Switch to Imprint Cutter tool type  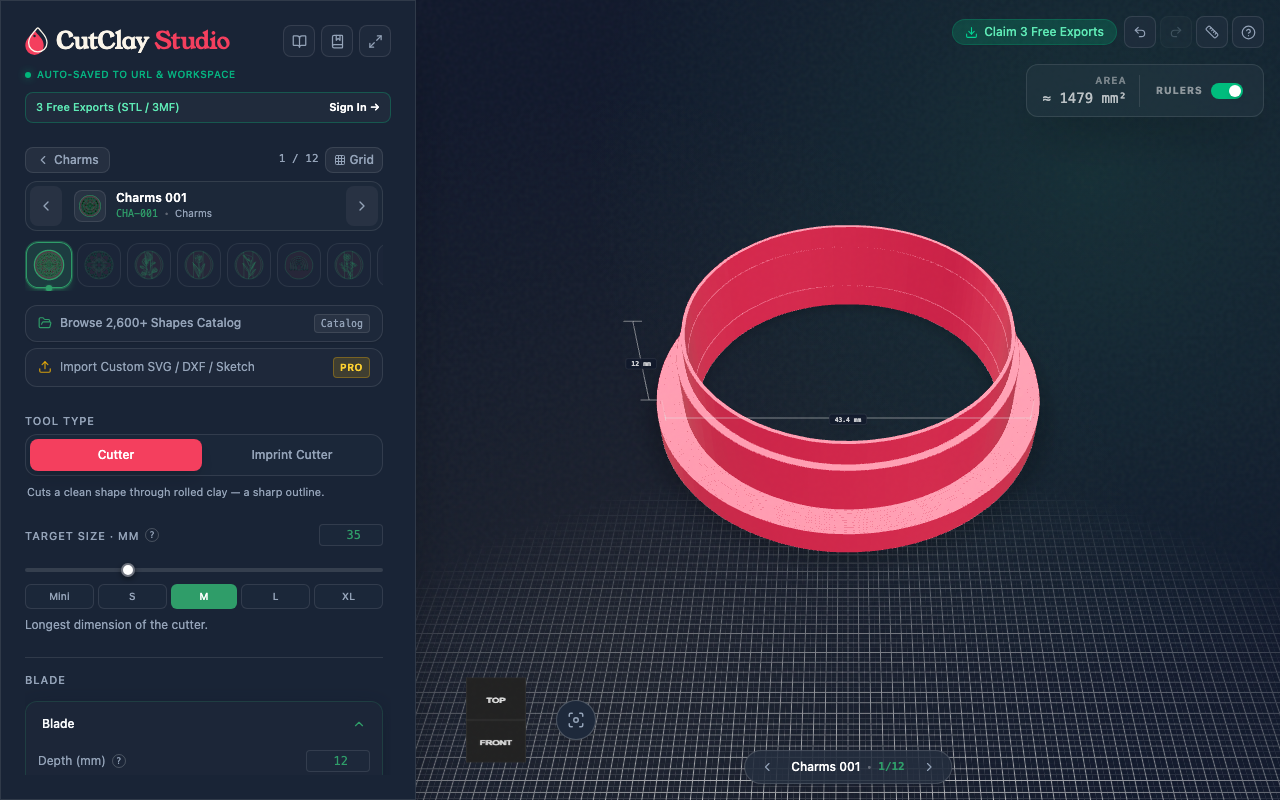pyautogui.click(x=292, y=455)
